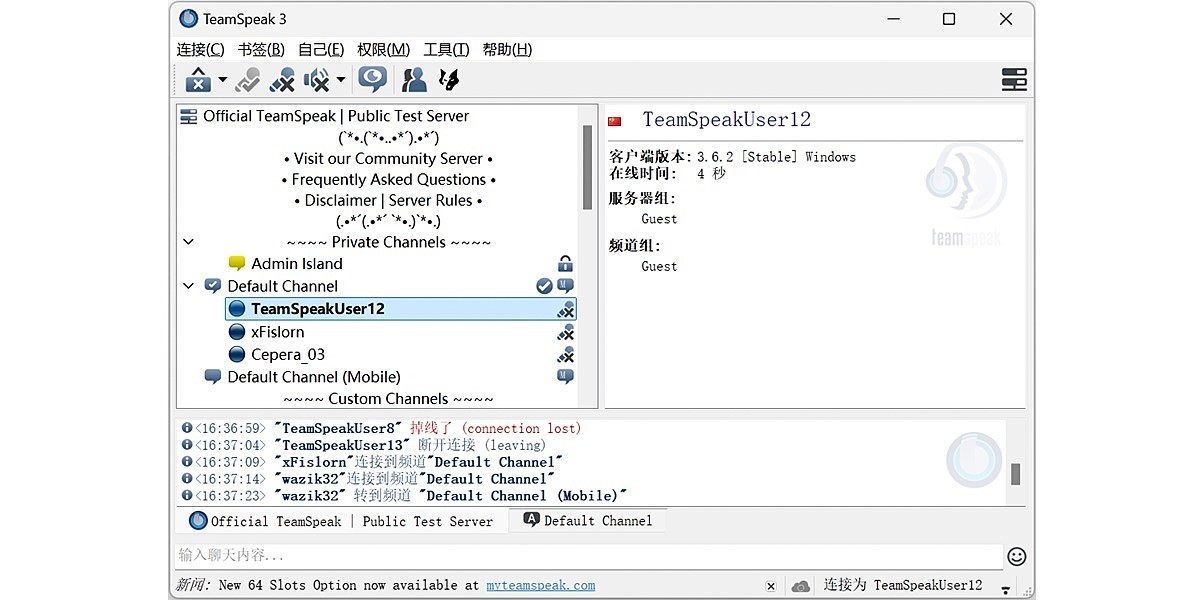1200x600 pixels.
Task: Click the channel subscribe toolbar icon
Action: [448, 80]
